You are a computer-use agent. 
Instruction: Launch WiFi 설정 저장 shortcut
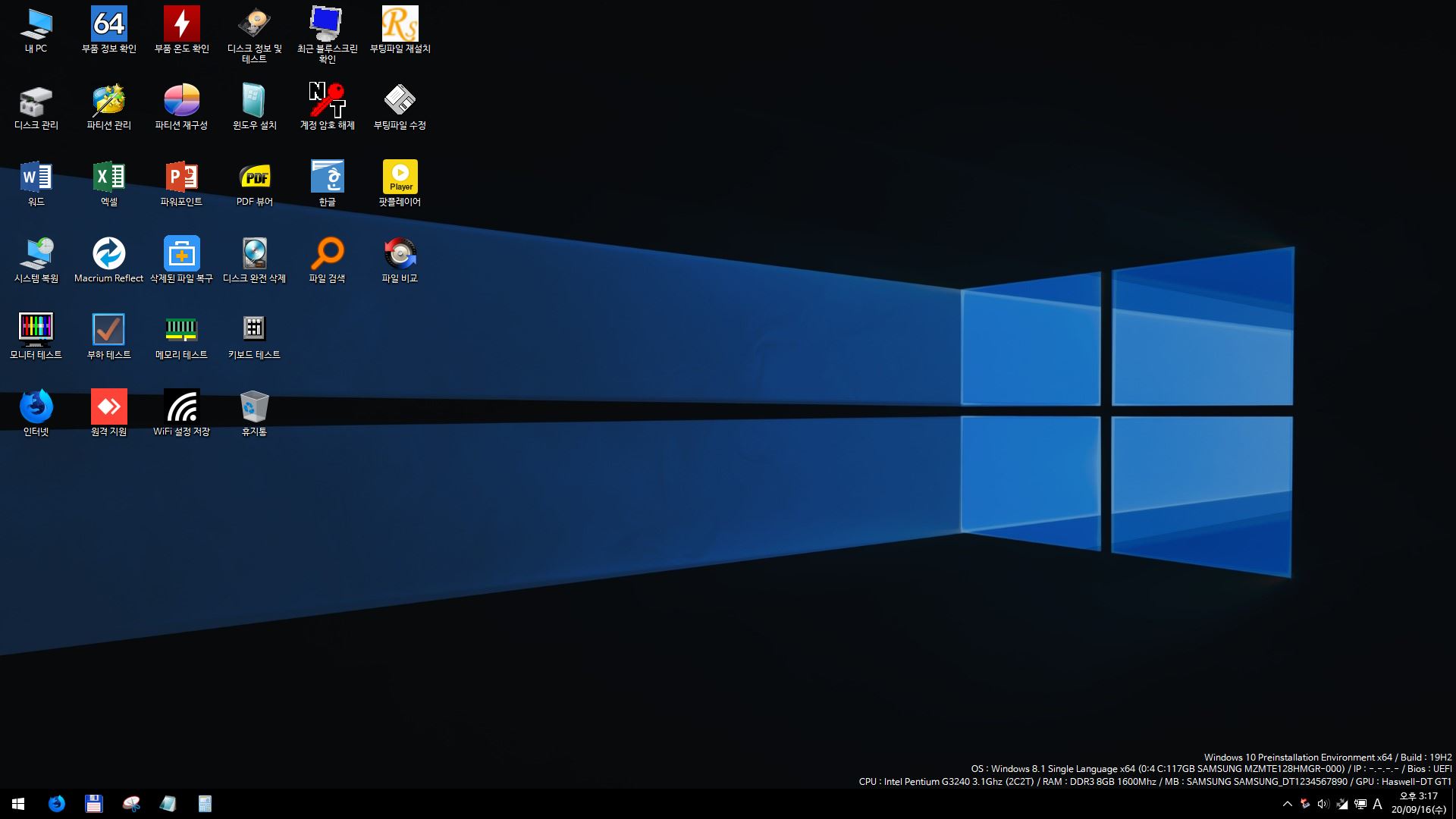pyautogui.click(x=182, y=413)
